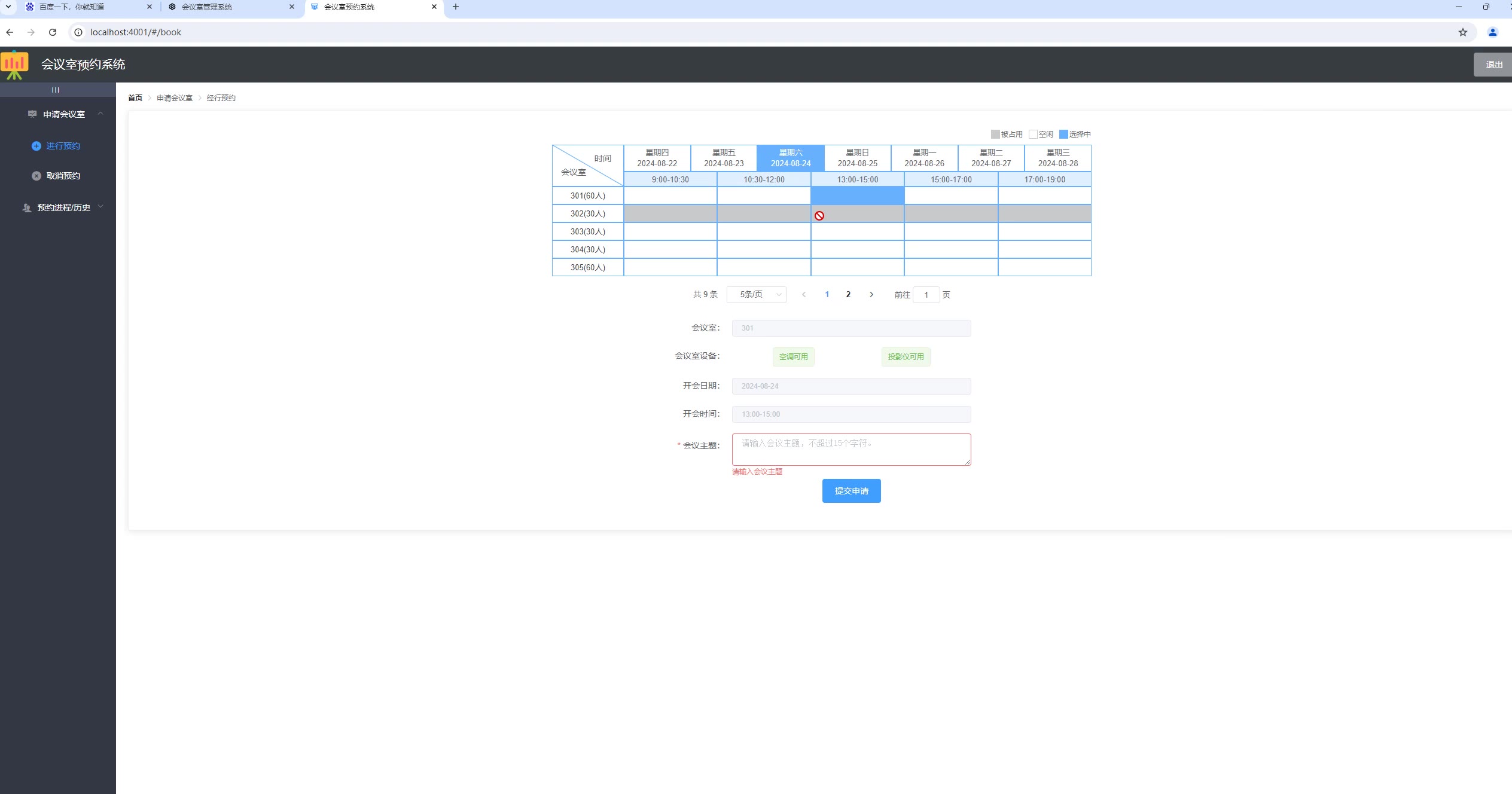Toggle room 301 slot at 15:00-17:00
Screen dimensions: 1512x794
coord(951,196)
